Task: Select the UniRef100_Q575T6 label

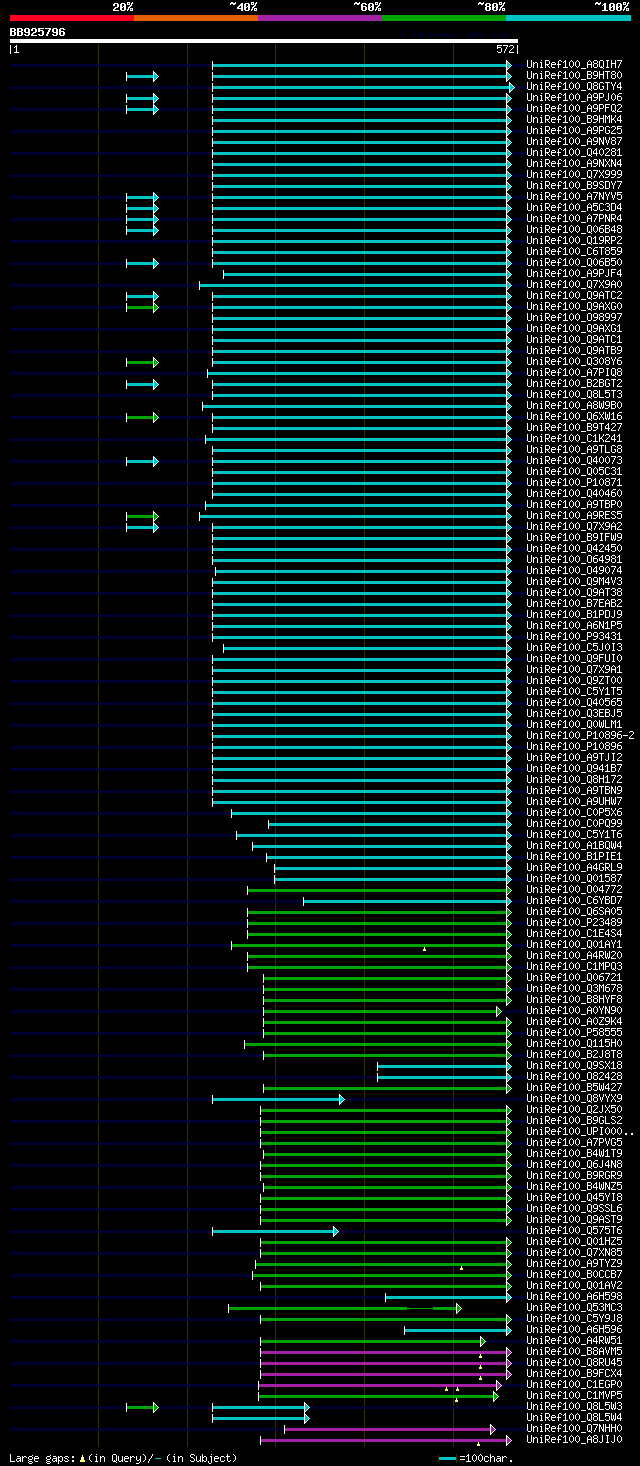Action: (x=574, y=1231)
